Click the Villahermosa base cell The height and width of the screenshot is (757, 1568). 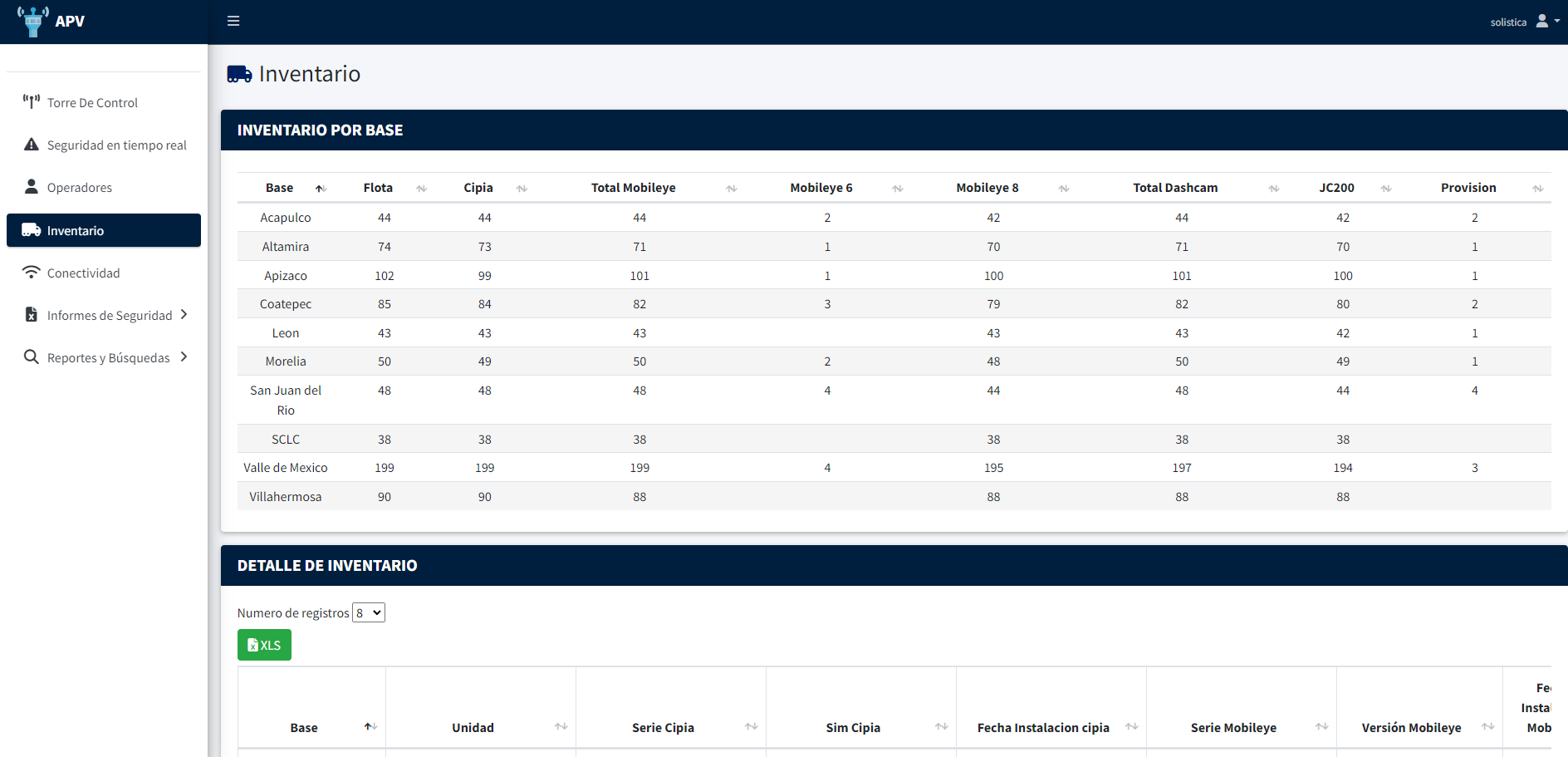tap(286, 497)
